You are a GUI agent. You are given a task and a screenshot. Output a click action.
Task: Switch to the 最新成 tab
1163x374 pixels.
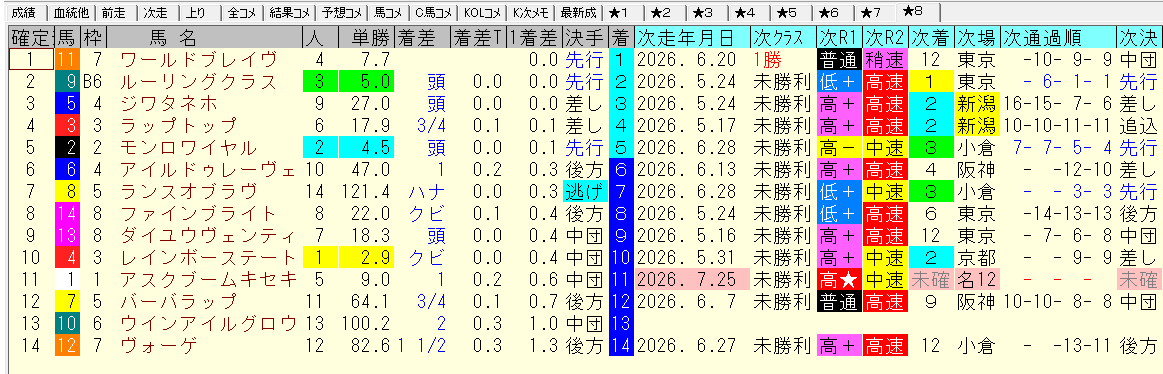pos(578,12)
